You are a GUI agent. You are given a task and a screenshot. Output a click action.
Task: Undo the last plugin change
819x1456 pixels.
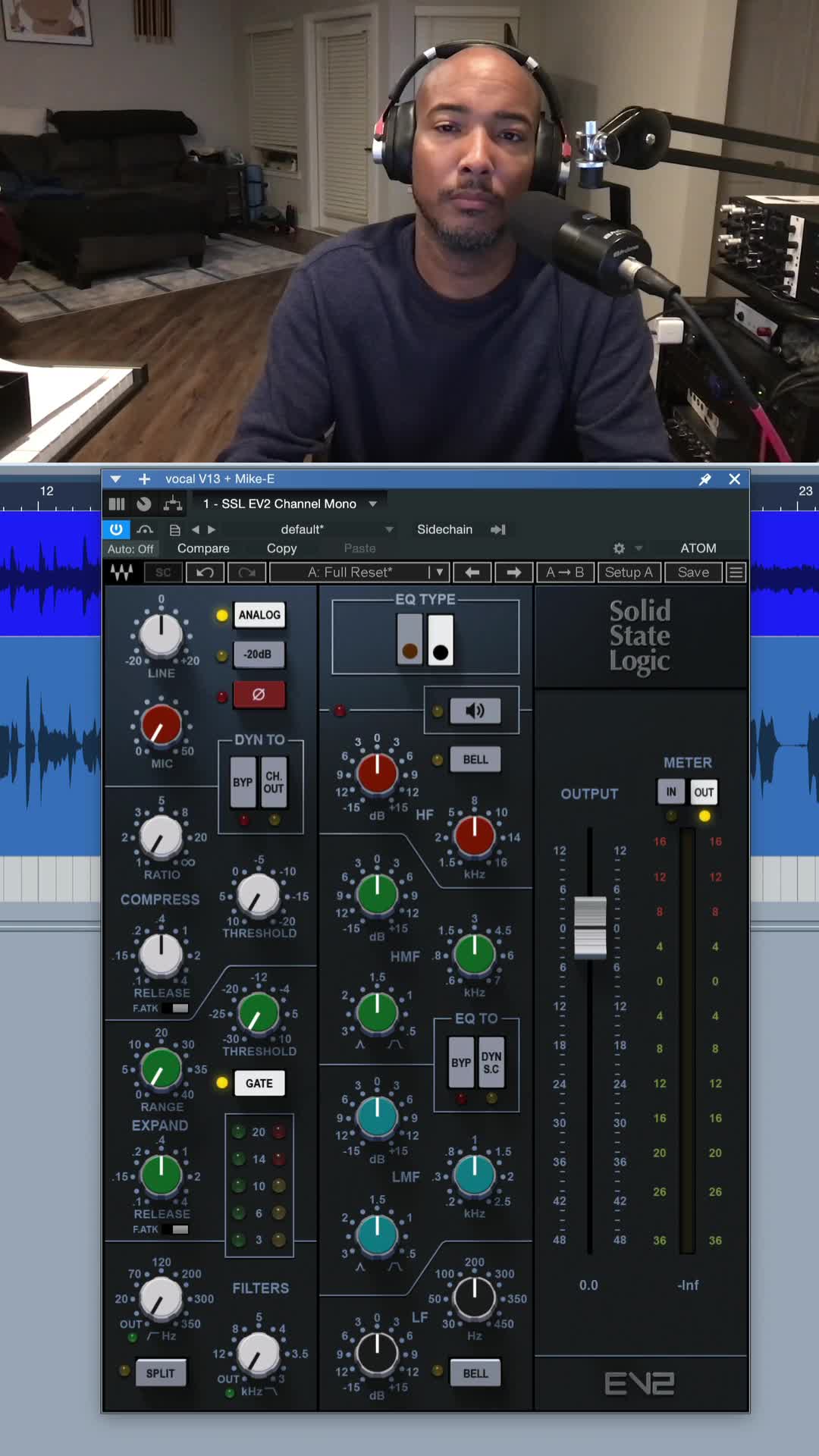click(x=205, y=573)
